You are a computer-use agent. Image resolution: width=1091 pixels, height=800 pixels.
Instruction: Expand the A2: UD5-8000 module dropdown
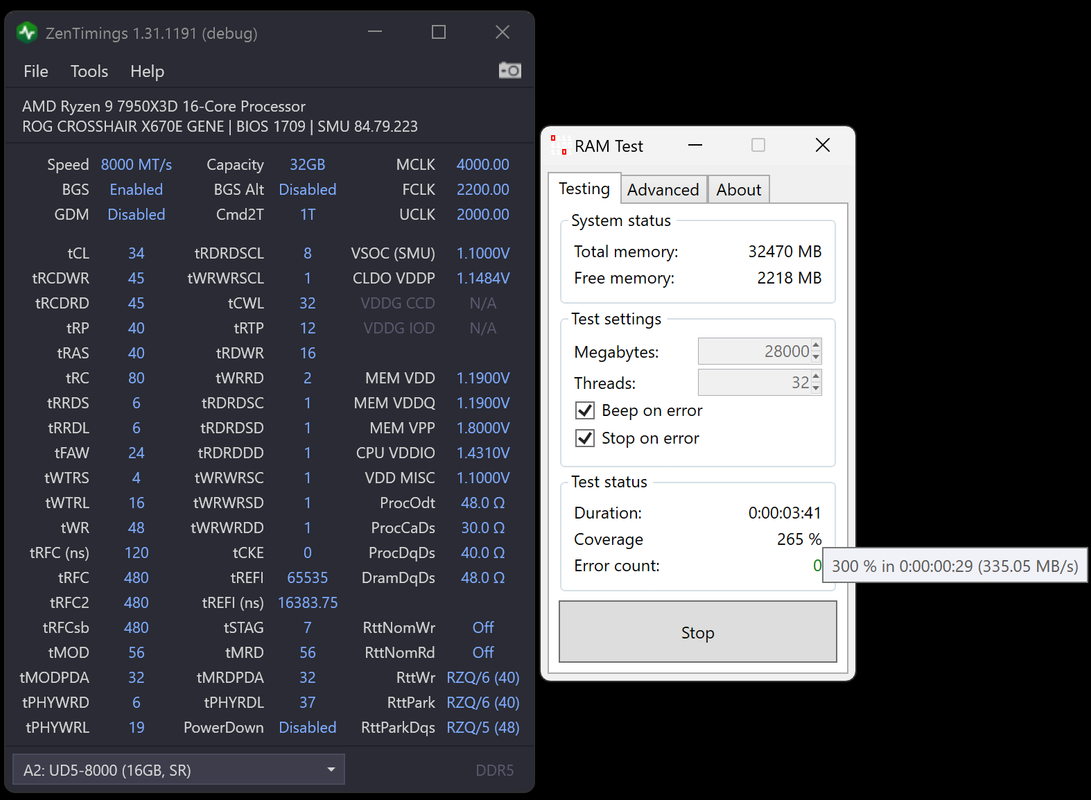click(x=179, y=770)
